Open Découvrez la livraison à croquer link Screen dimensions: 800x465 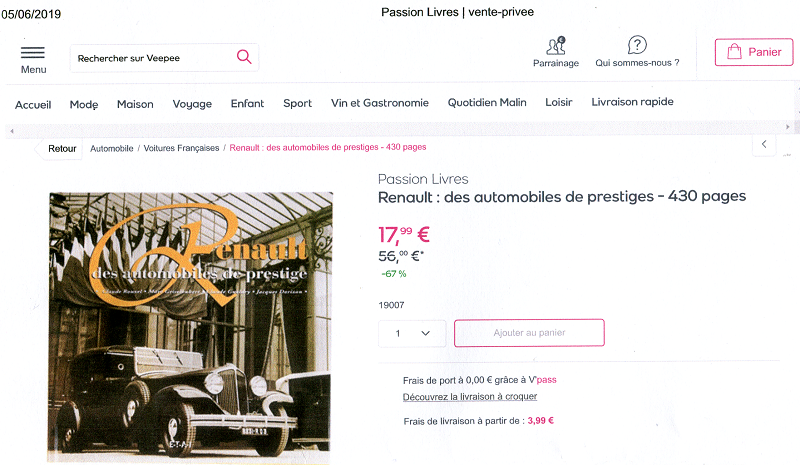[469, 397]
